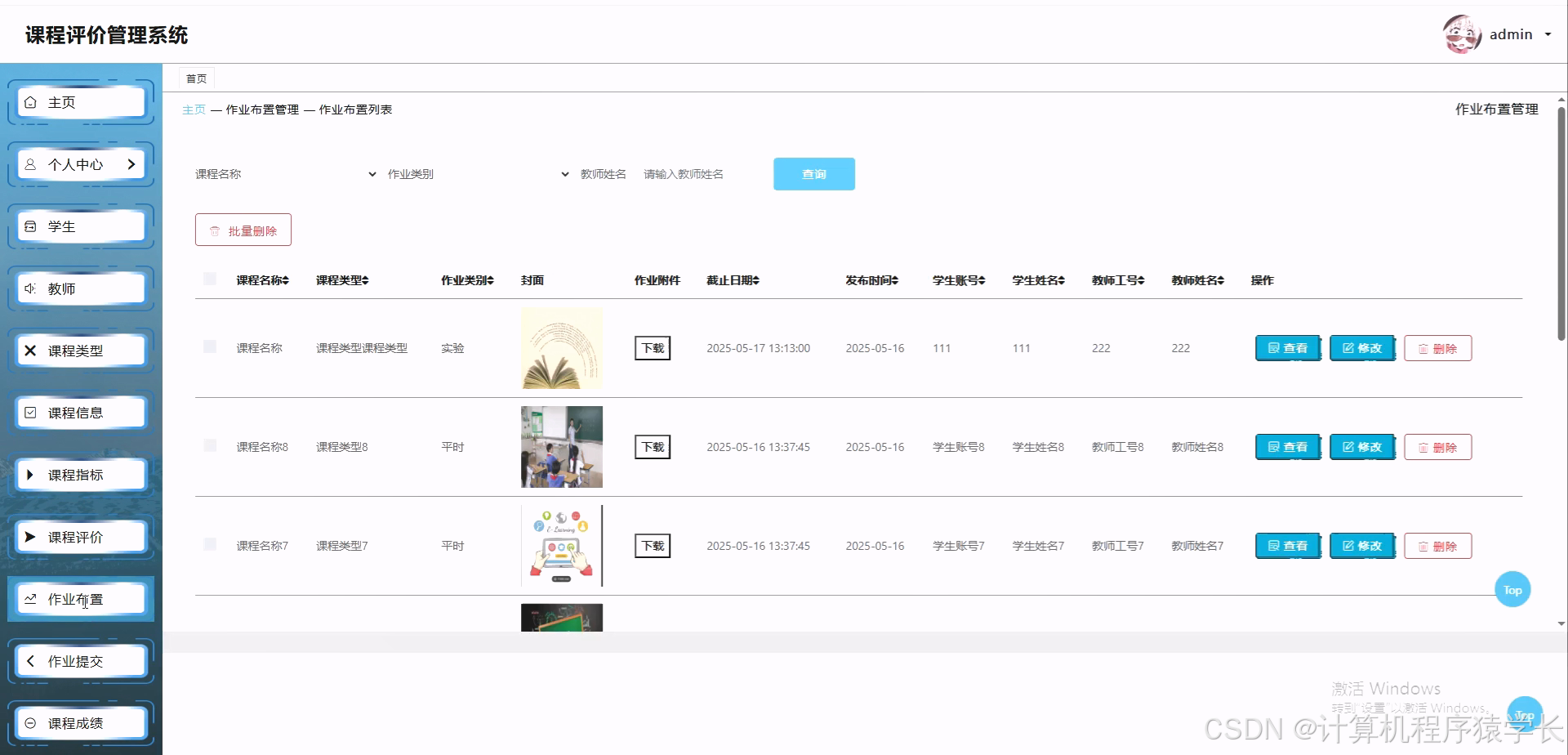Check the row checkbox for 课程名称8
This screenshot has width=1568, height=755.
point(210,446)
